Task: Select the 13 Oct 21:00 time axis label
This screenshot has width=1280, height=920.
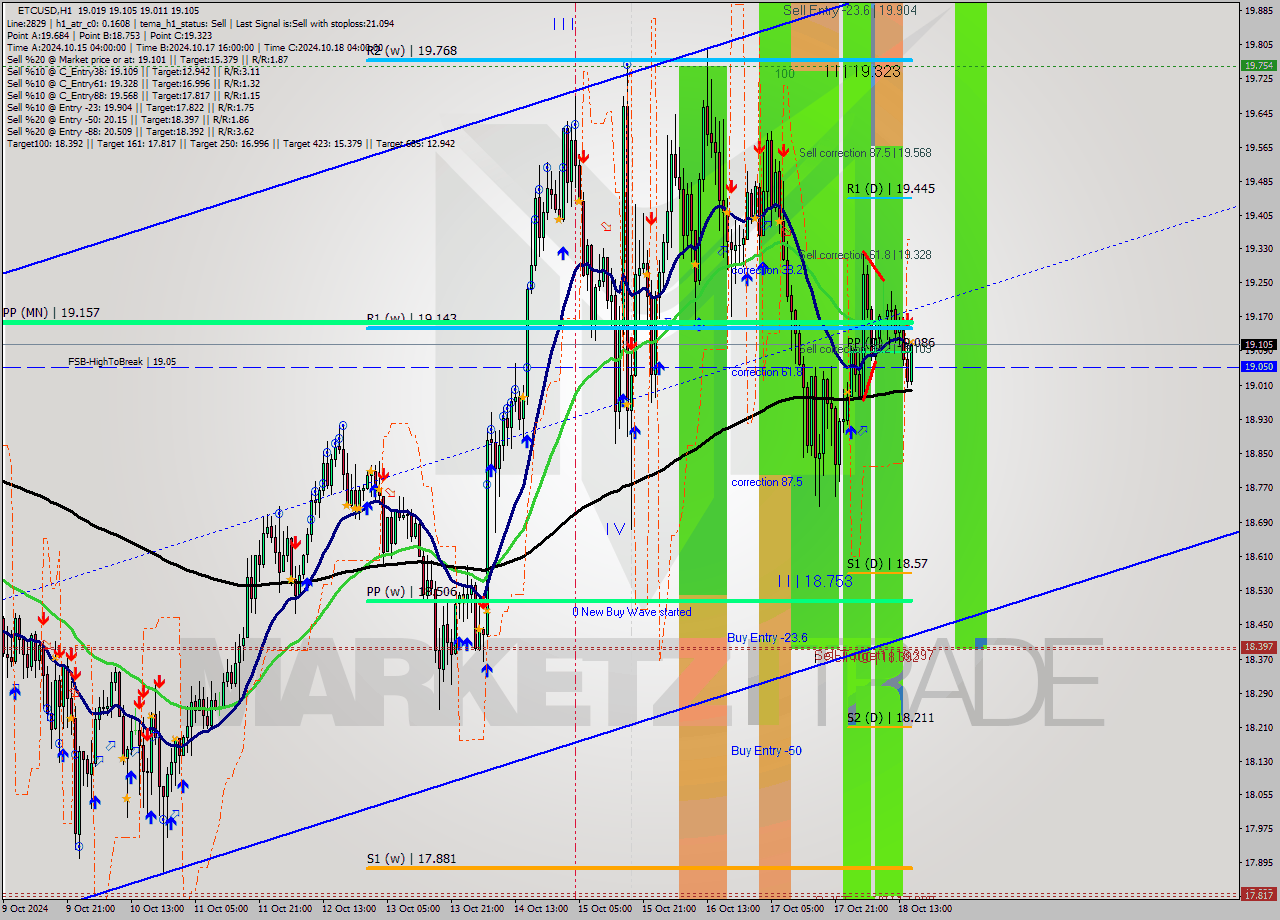Action: [x=477, y=909]
